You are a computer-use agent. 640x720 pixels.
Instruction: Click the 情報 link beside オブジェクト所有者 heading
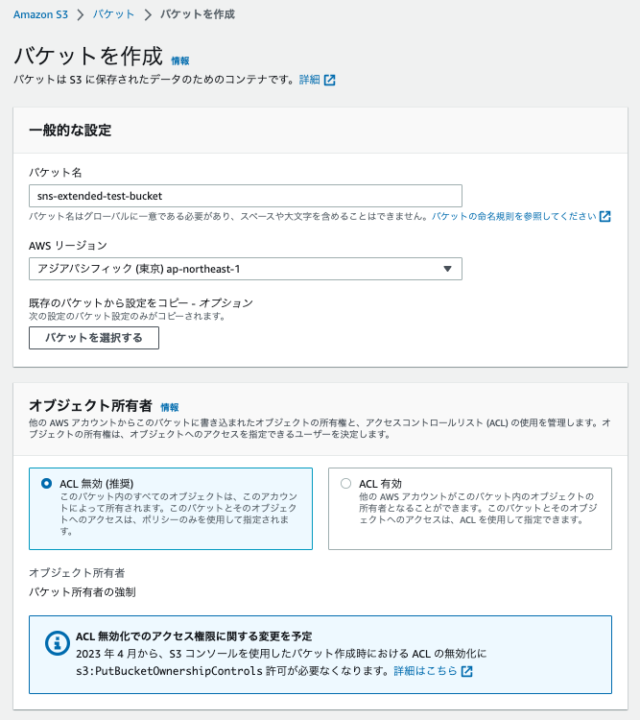pyautogui.click(x=169, y=407)
